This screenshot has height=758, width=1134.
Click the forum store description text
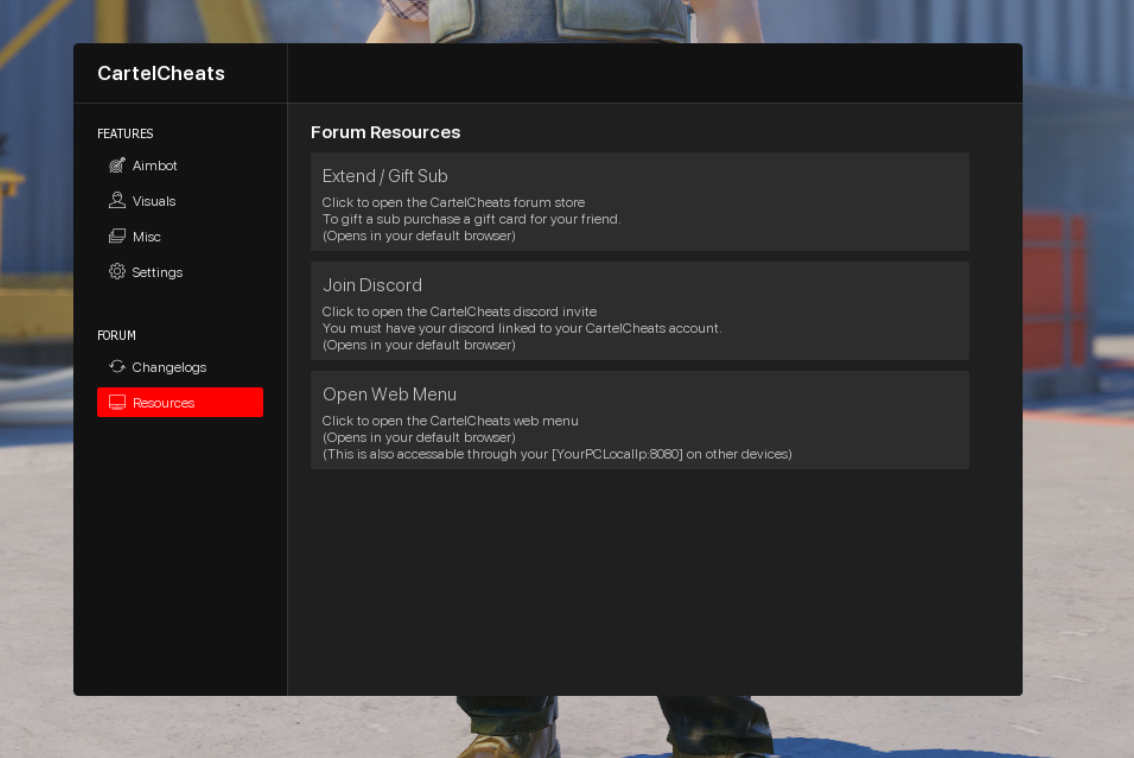click(x=453, y=202)
